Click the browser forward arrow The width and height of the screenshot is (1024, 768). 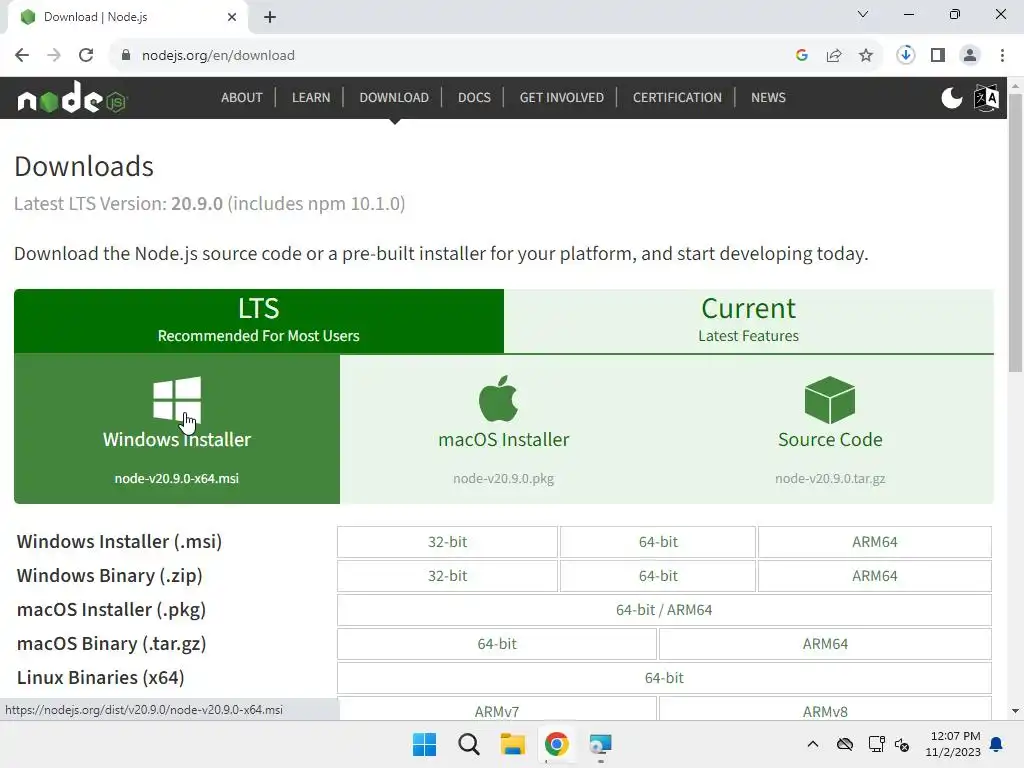(54, 56)
